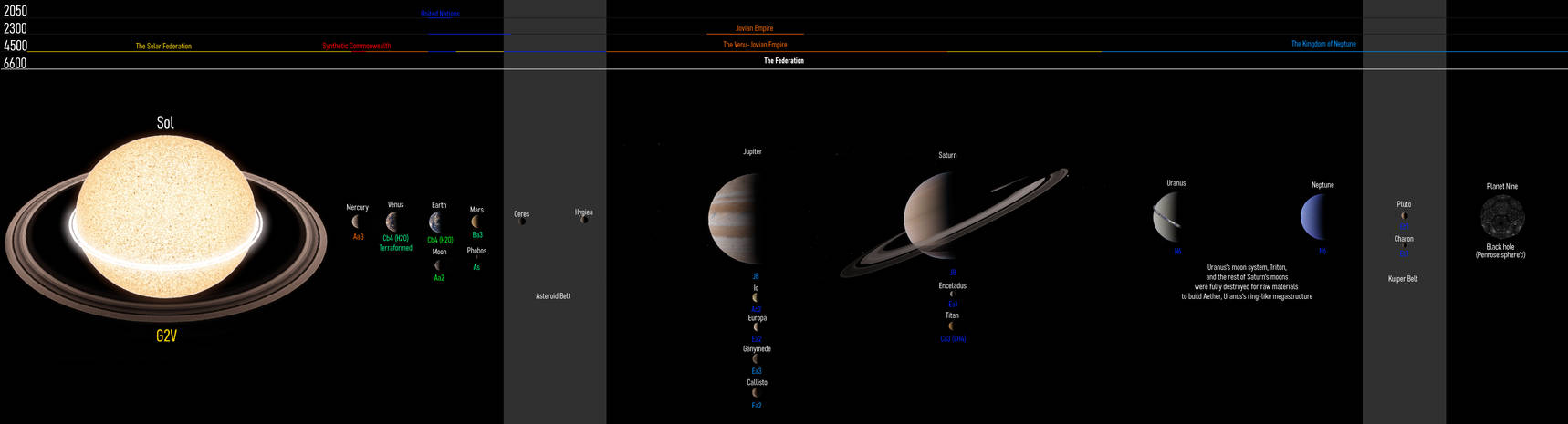The height and width of the screenshot is (424, 1568).
Task: Click the 4500 year label
Action: [16, 46]
